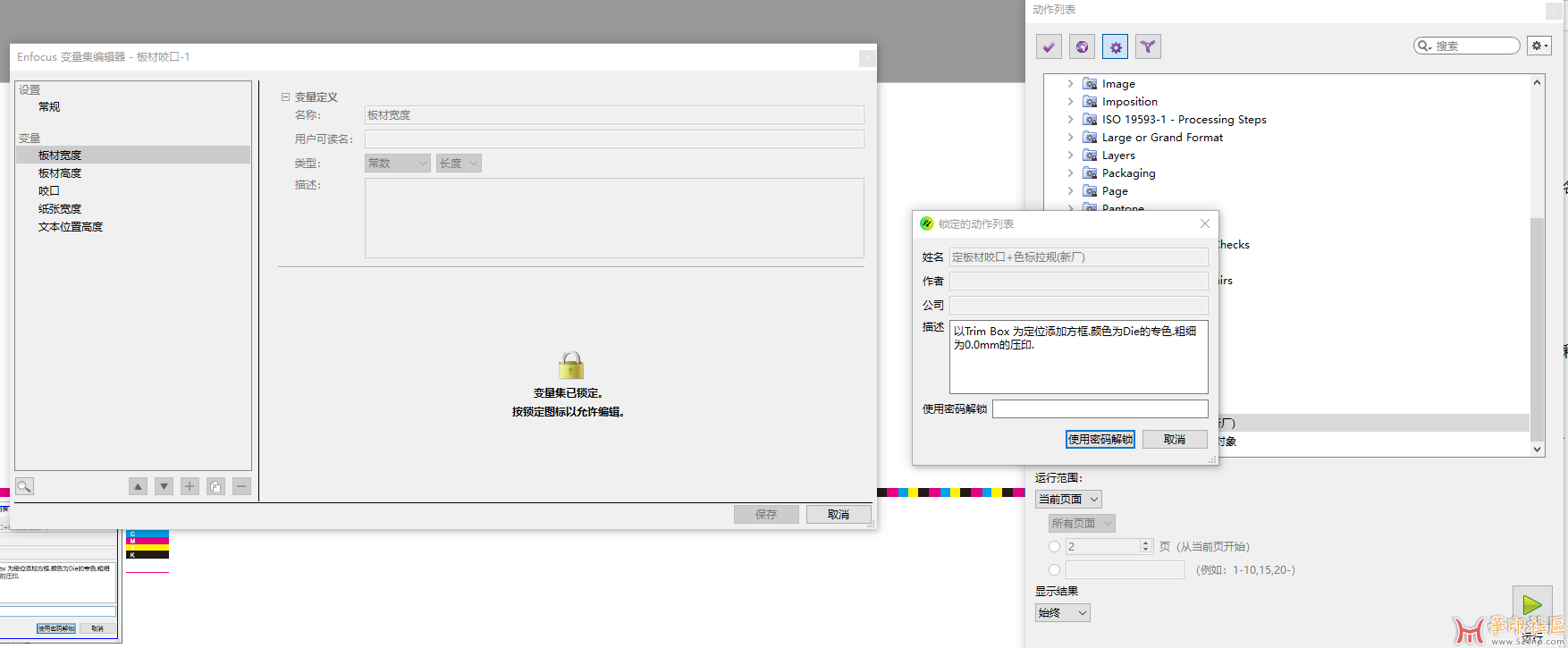Image resolution: width=1568 pixels, height=648 pixels.
Task: Click the black K color bar in document
Action: [148, 555]
